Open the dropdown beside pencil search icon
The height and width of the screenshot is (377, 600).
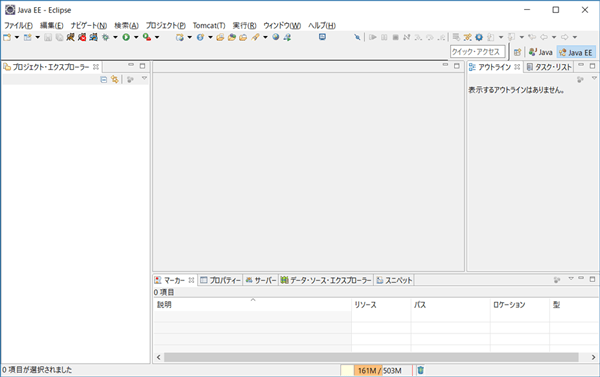265,37
